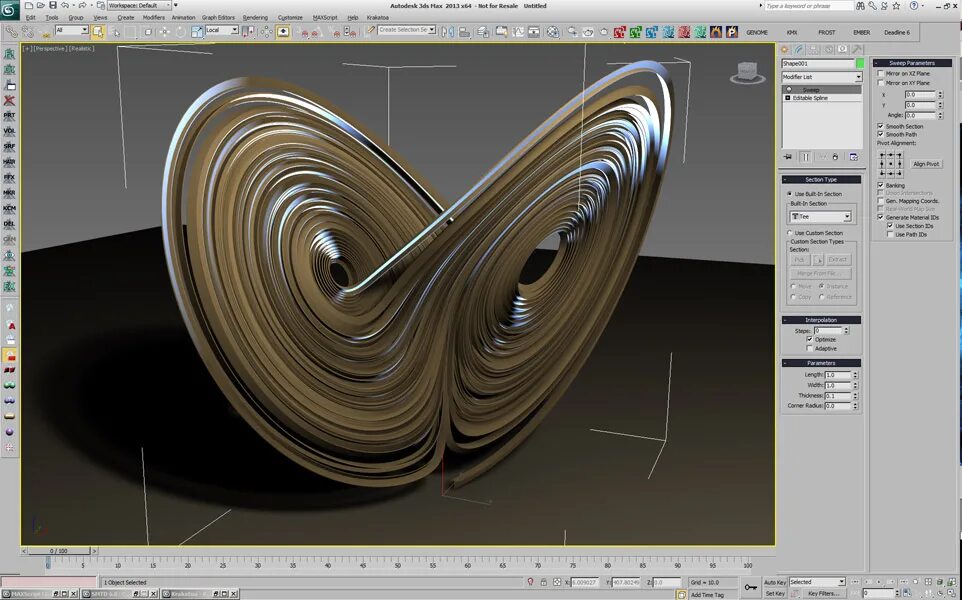Enable Mirror on XZ Plane

point(880,73)
